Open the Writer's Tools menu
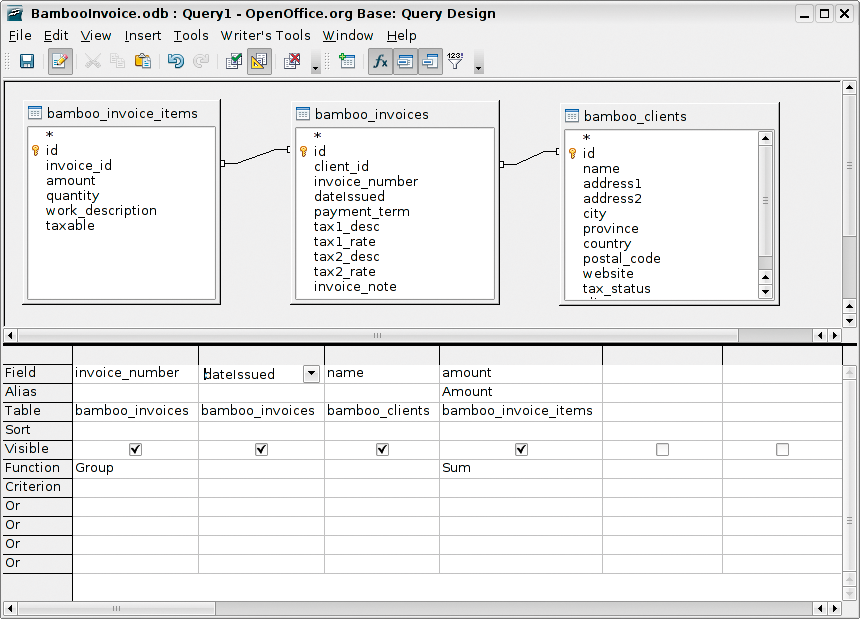Screen dimensions: 860x619 click(265, 36)
